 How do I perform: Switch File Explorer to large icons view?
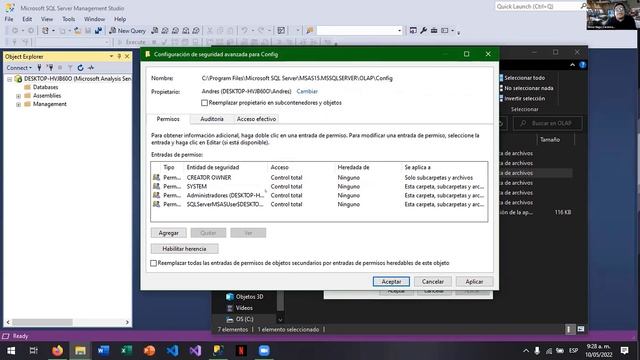[581, 329]
